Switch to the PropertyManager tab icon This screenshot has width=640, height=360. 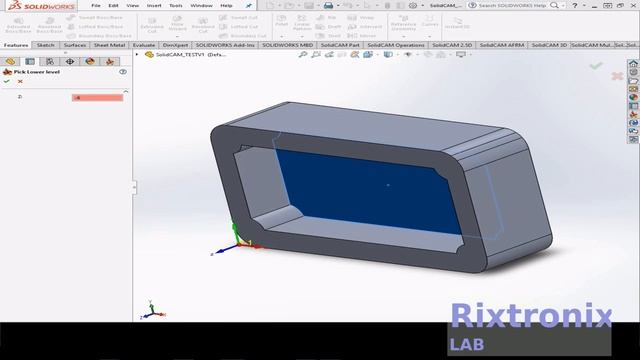click(30, 61)
